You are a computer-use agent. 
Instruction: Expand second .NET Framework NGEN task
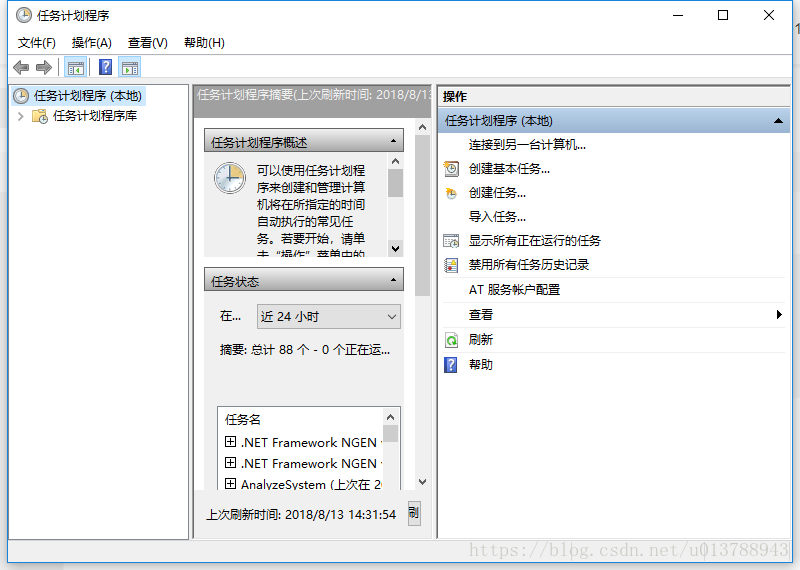pos(231,462)
